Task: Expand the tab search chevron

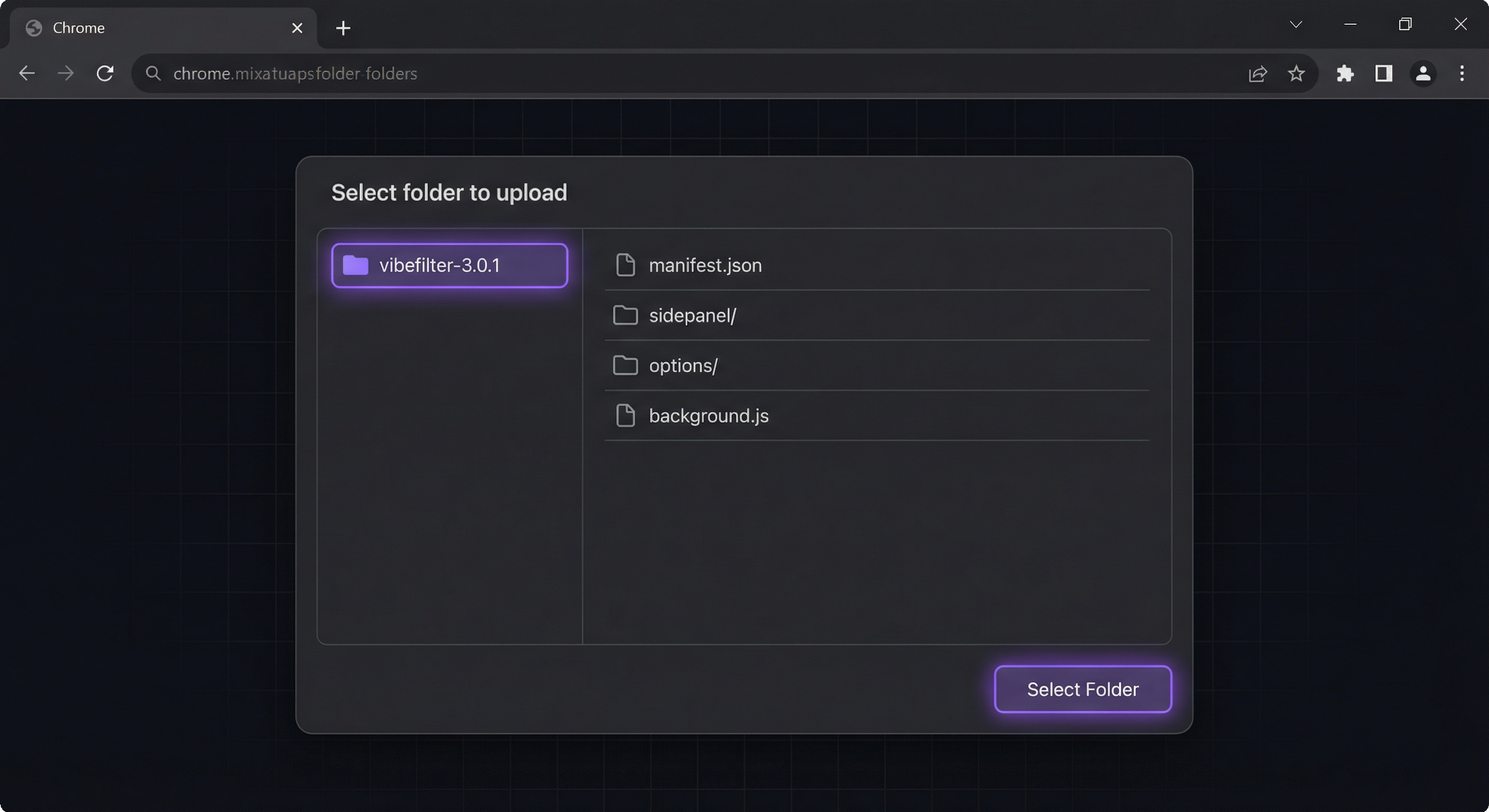Action: coord(1296,24)
